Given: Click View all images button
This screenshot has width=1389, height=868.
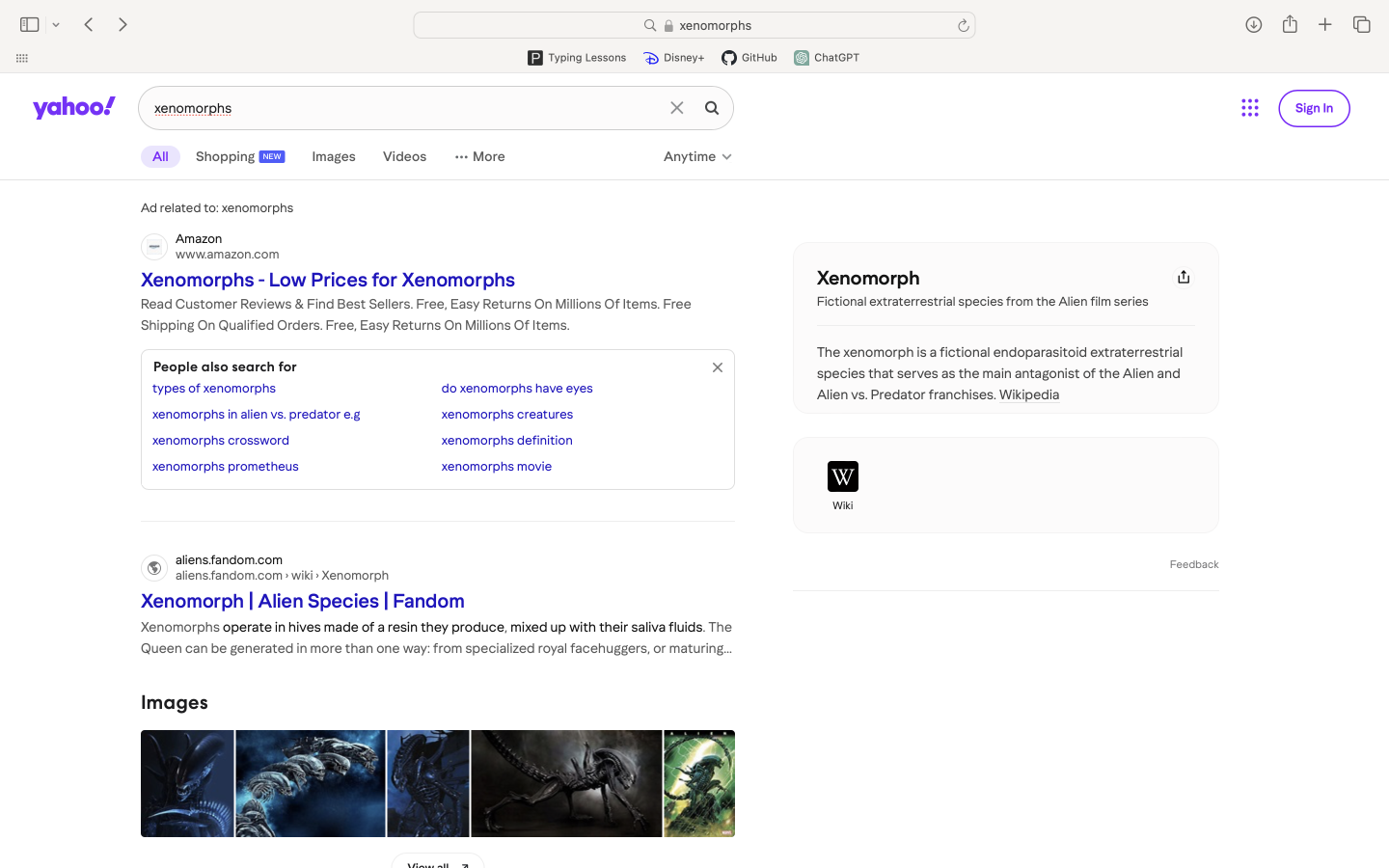Looking at the screenshot, I should (438, 862).
